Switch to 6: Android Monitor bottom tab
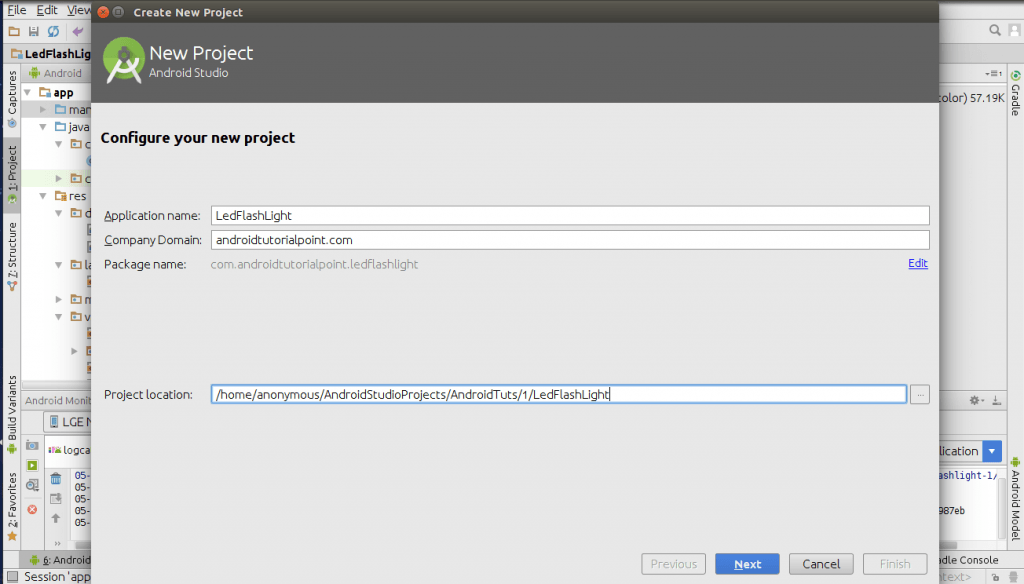Screen dimensions: 1024x584 (x=60, y=560)
